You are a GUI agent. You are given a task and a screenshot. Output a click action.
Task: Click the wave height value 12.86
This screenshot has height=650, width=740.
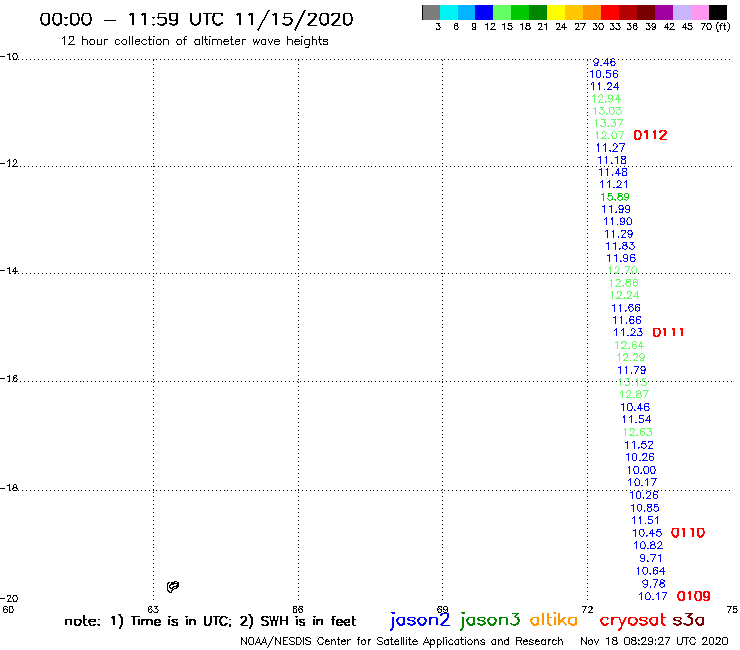pos(623,283)
